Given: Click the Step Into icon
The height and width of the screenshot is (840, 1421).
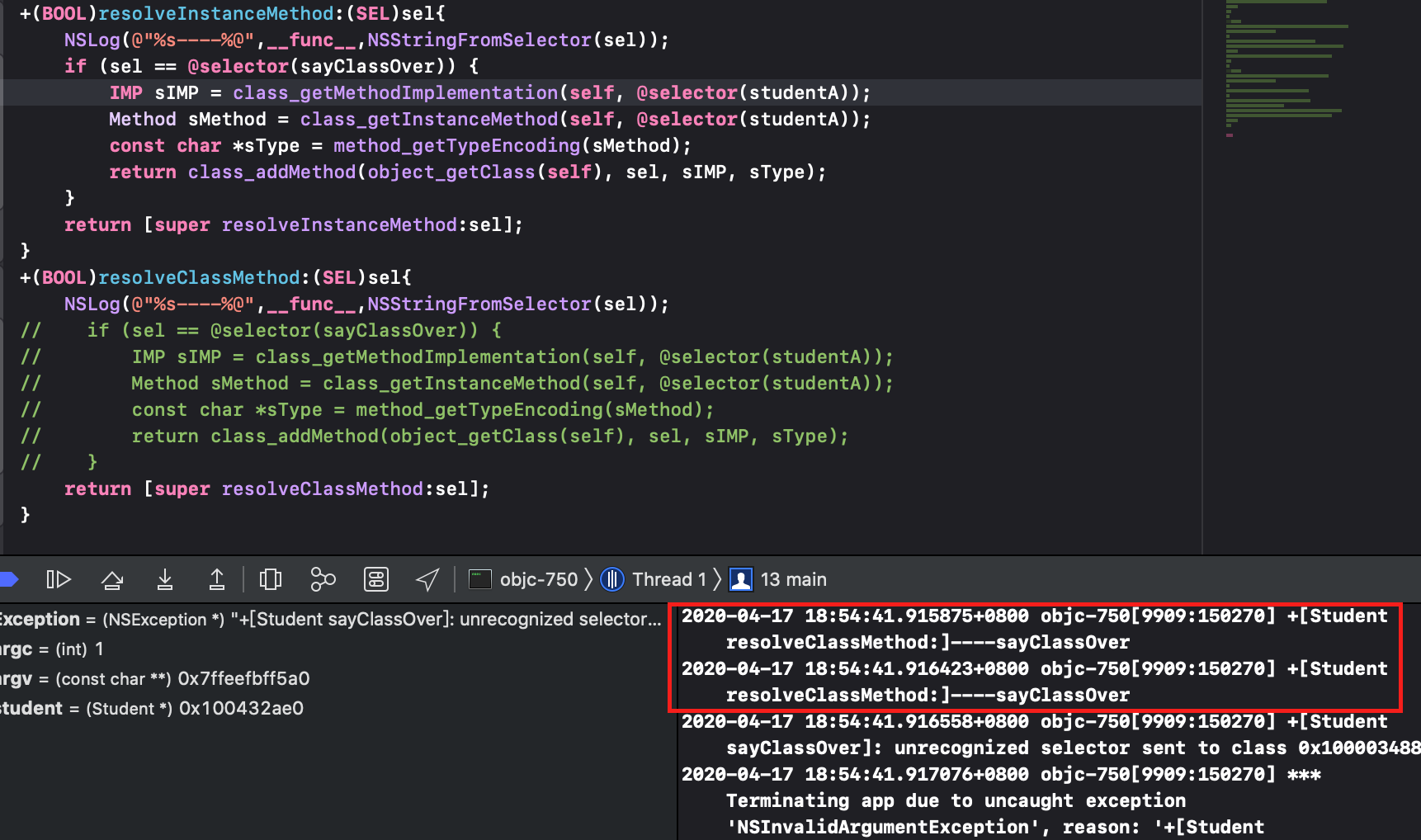Looking at the screenshot, I should [165, 579].
